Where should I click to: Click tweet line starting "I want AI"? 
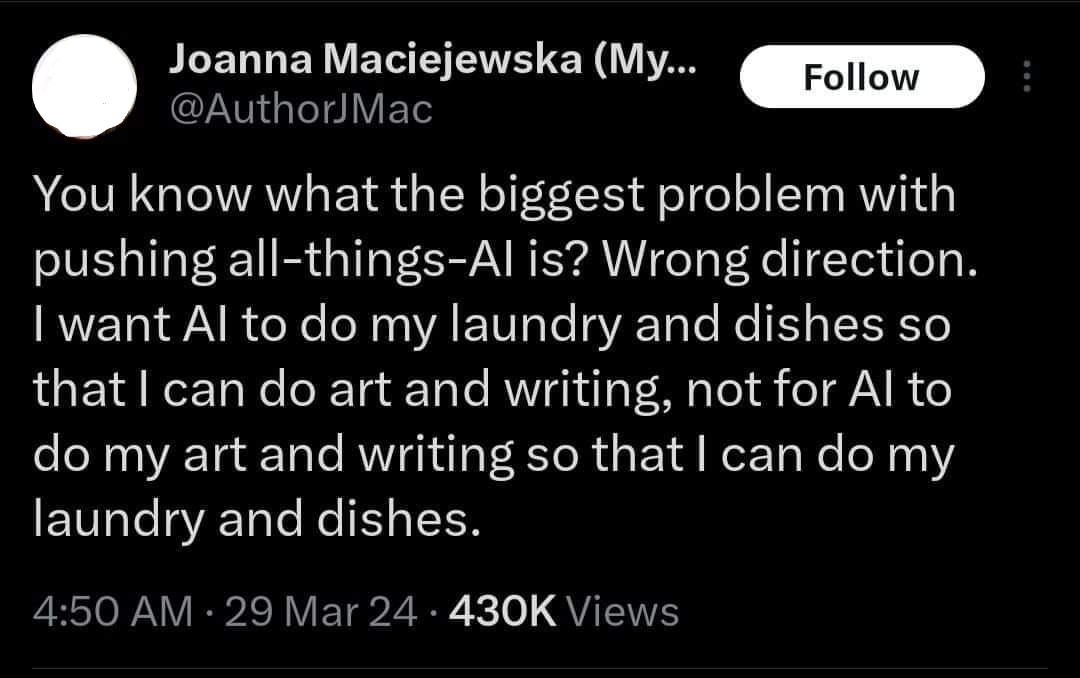491,327
